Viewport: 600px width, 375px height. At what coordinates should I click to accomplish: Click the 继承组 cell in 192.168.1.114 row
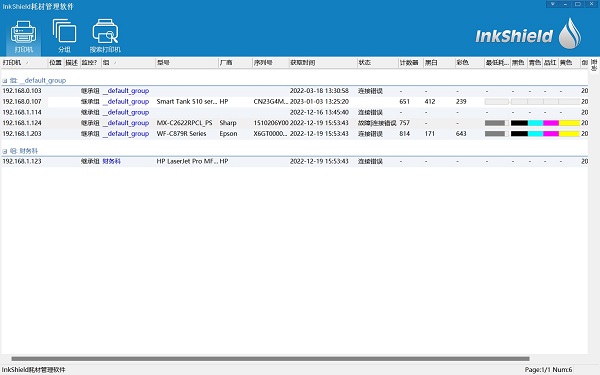click(90, 112)
